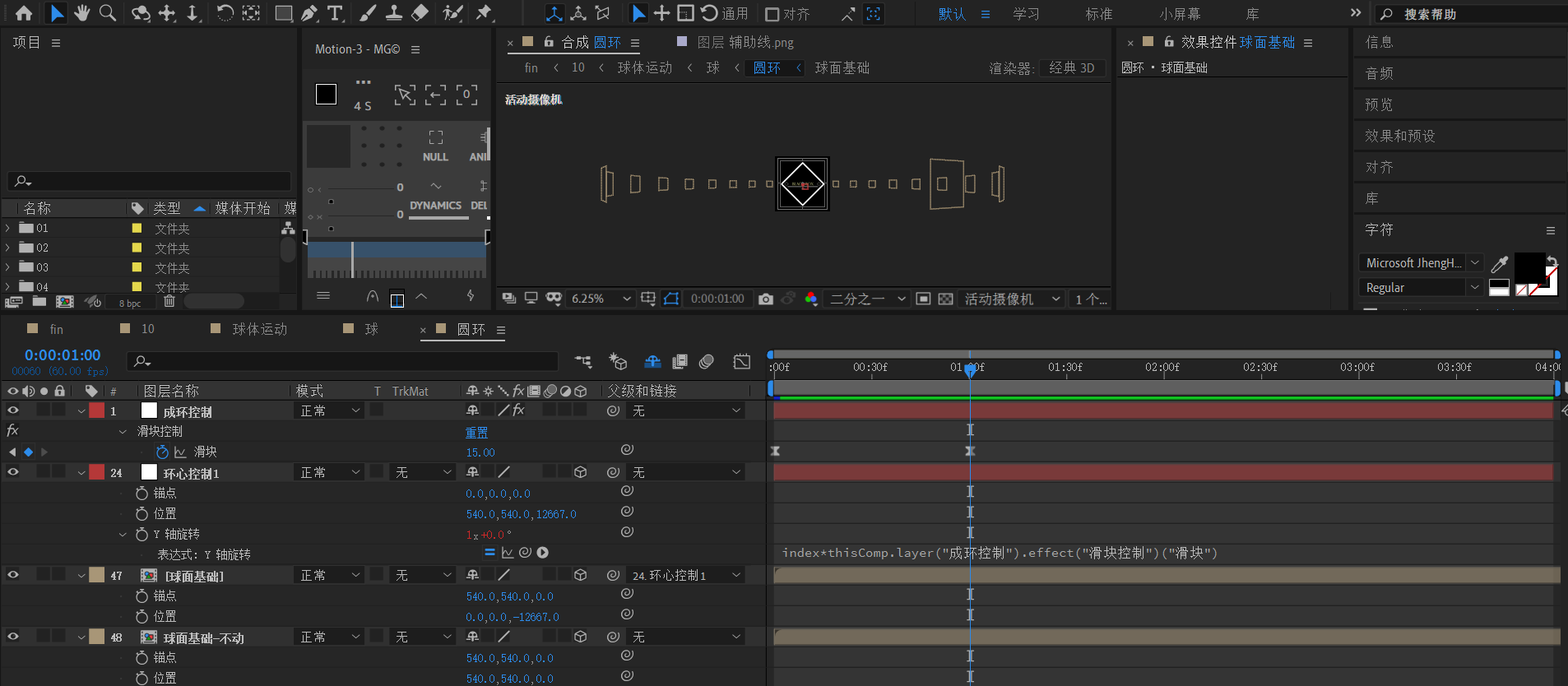This screenshot has width=1568, height=686.
Task: Select the Rotation tool
Action: pos(225,13)
